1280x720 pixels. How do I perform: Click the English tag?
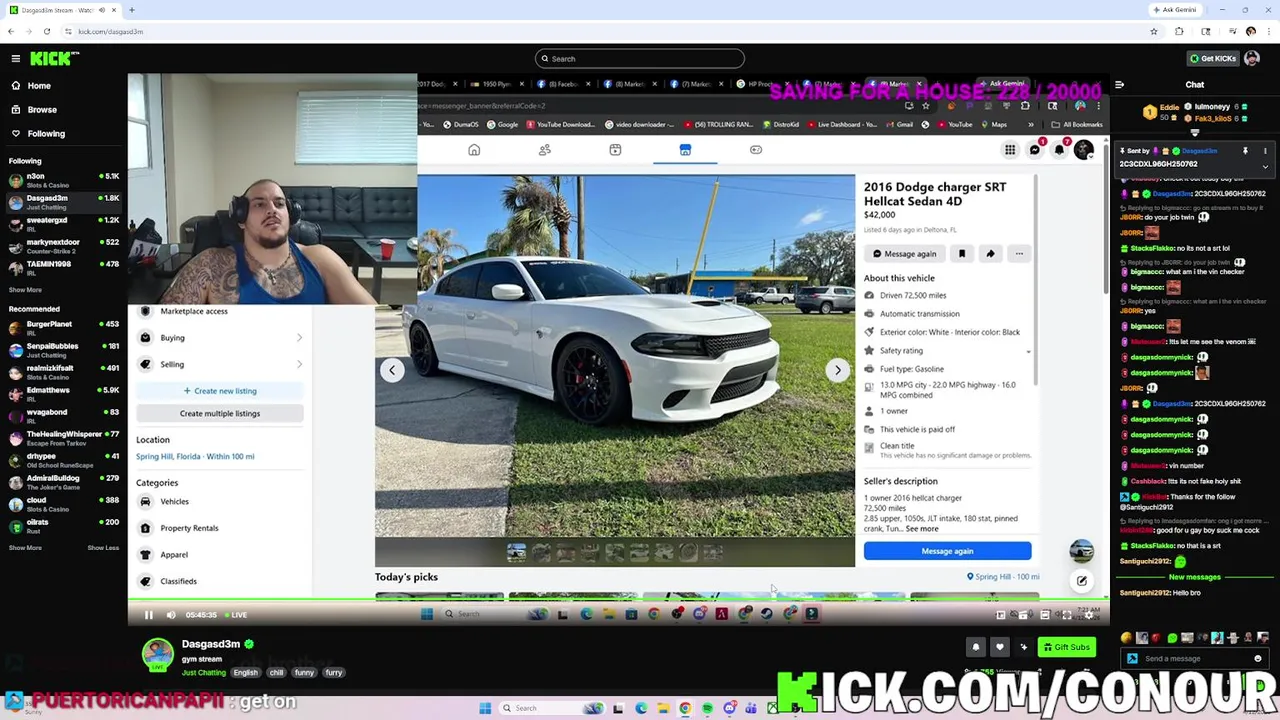pos(246,673)
